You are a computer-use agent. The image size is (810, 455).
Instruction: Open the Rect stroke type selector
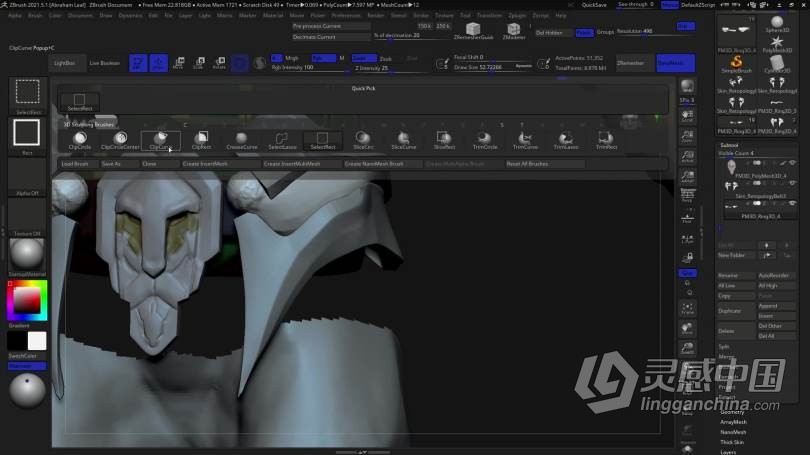(26, 136)
